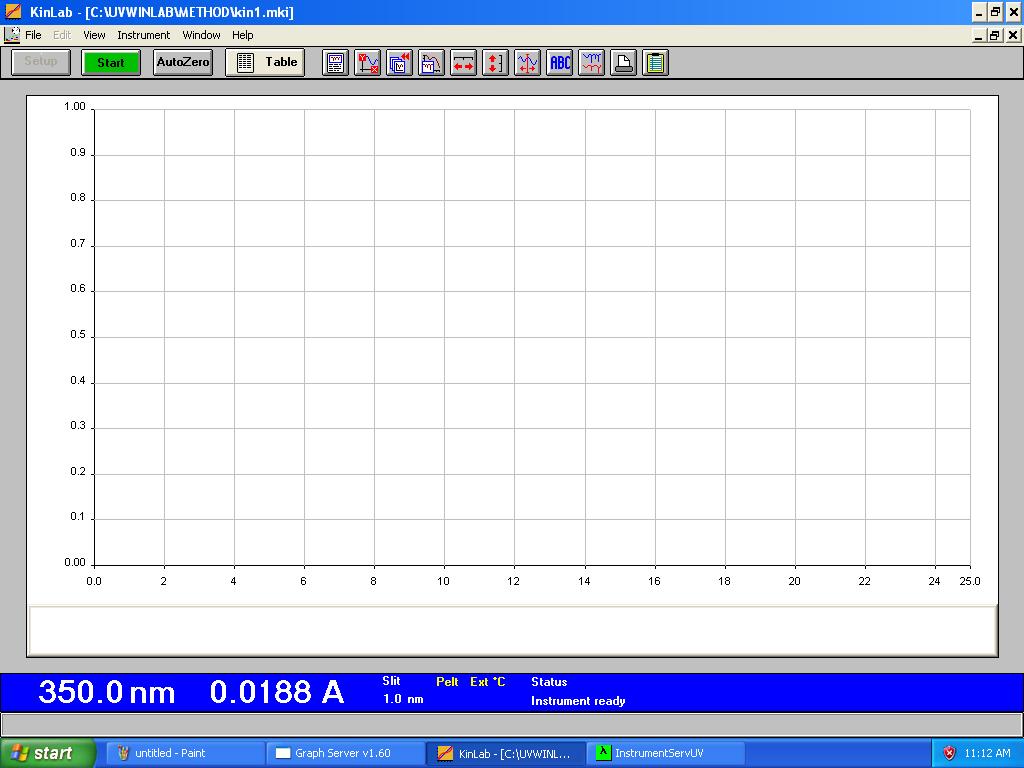
Task: Click the graph history icon
Action: 430,62
